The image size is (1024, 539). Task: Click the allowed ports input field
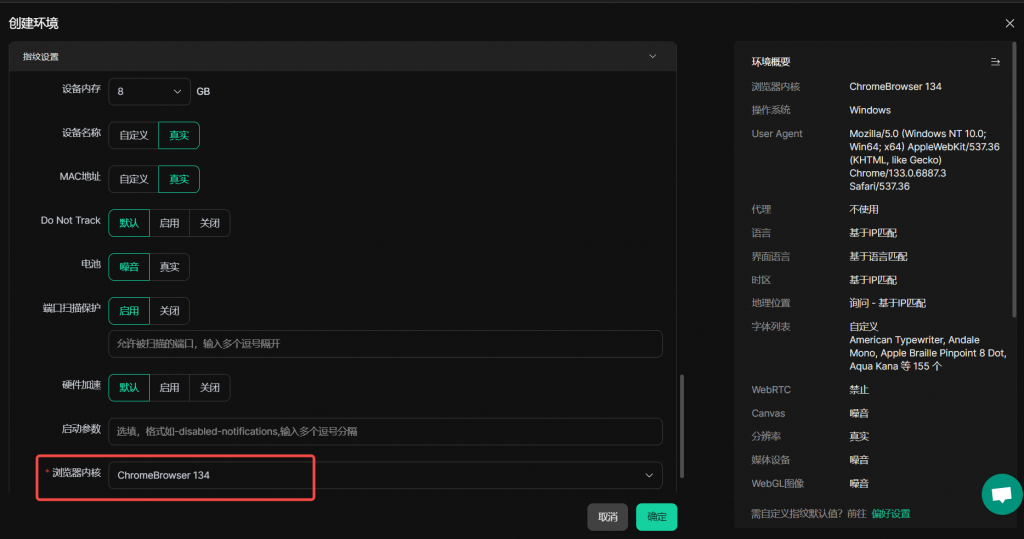click(x=385, y=344)
